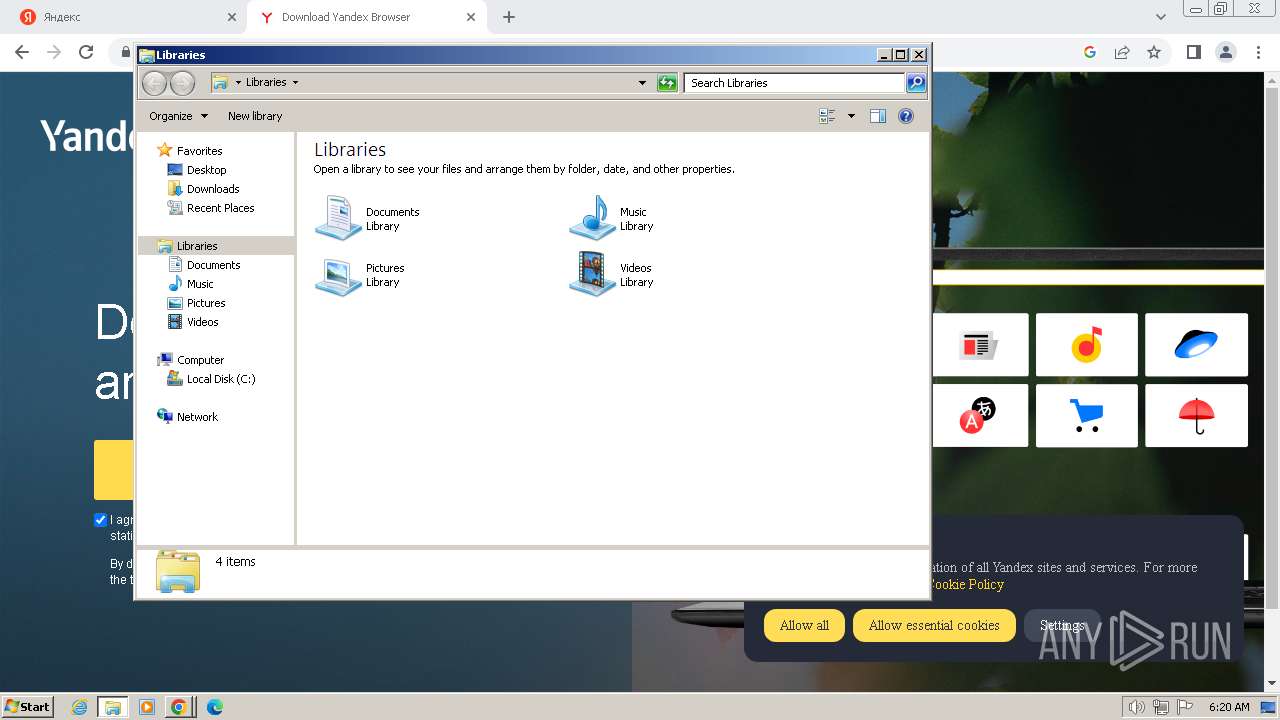Click the Explorer Back arrow button
1280x720 pixels.
click(154, 83)
